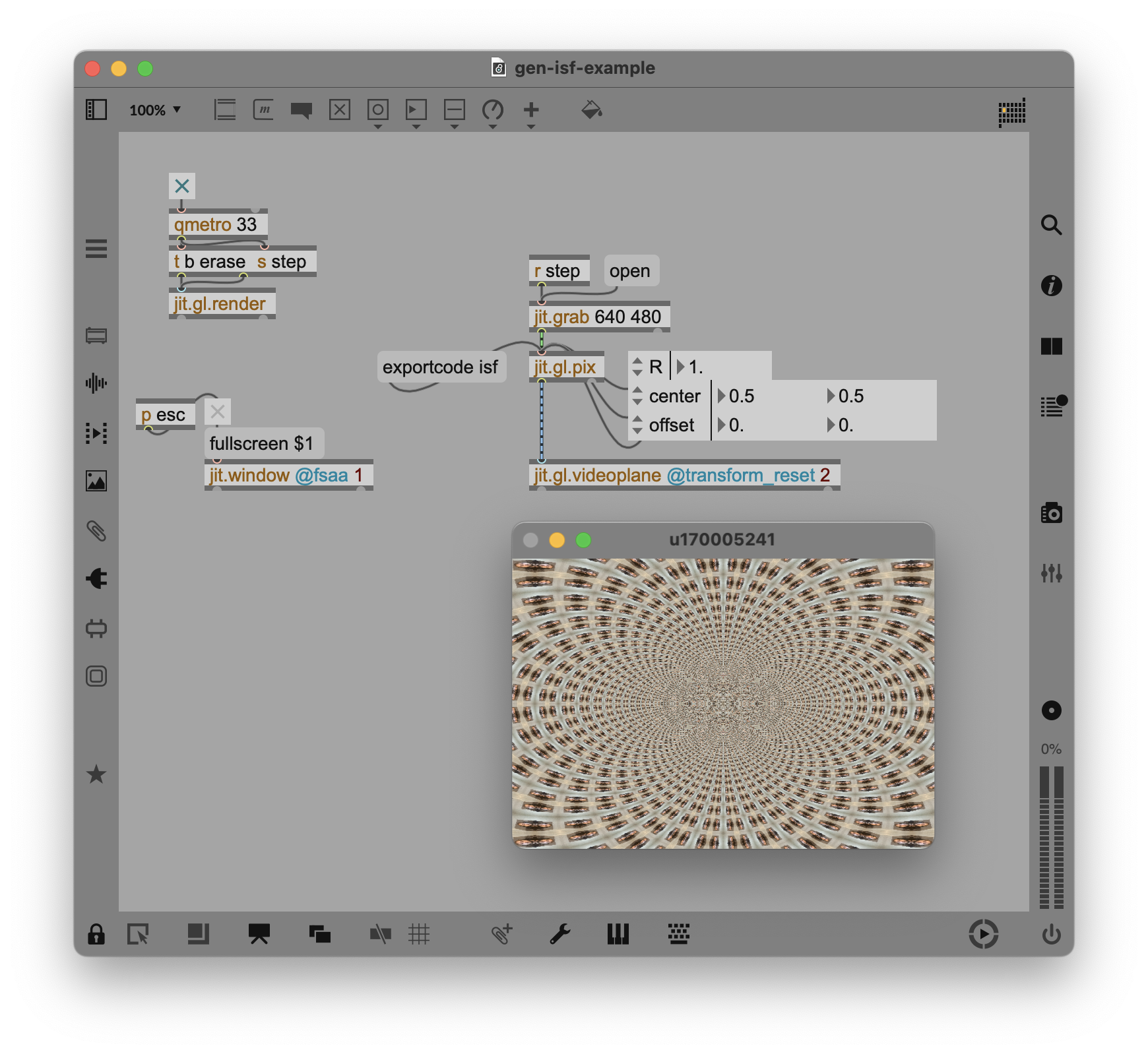The height and width of the screenshot is (1054, 1148).
Task: Open the 100% zoom dropdown
Action: click(155, 110)
